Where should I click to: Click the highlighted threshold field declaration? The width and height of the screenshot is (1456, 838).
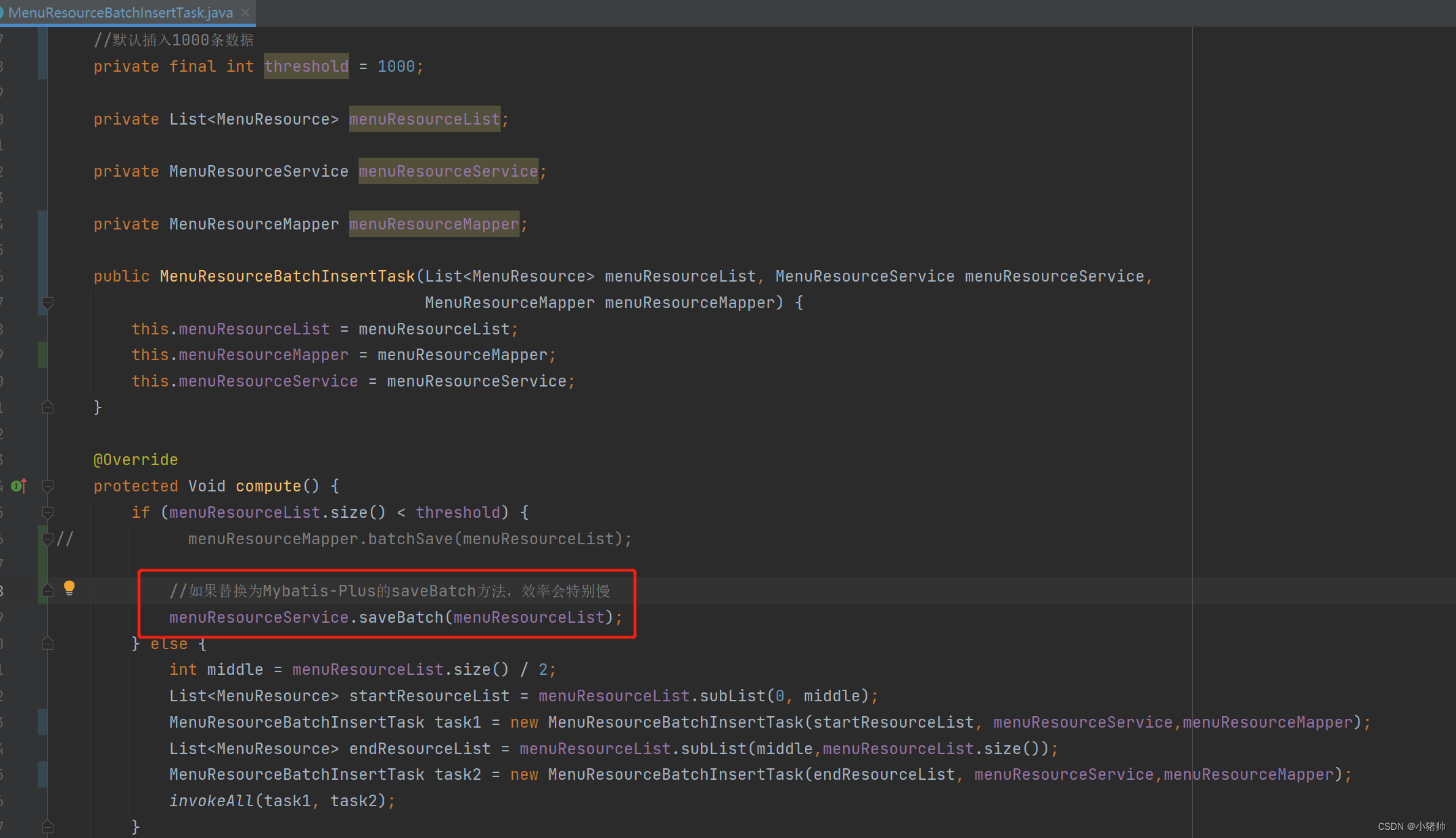click(306, 66)
